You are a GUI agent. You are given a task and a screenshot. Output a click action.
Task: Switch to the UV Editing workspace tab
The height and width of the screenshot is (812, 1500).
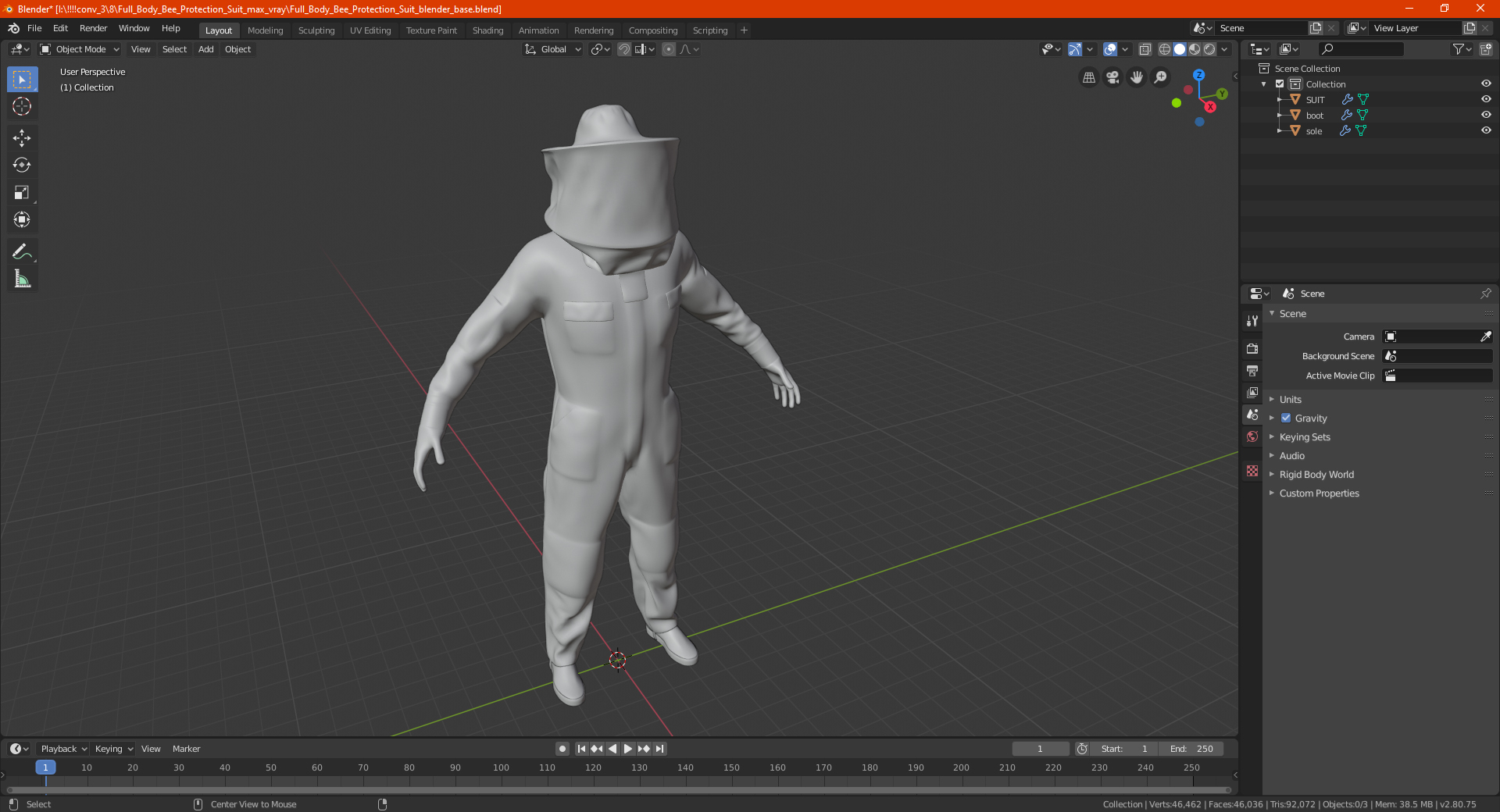pyautogui.click(x=370, y=30)
